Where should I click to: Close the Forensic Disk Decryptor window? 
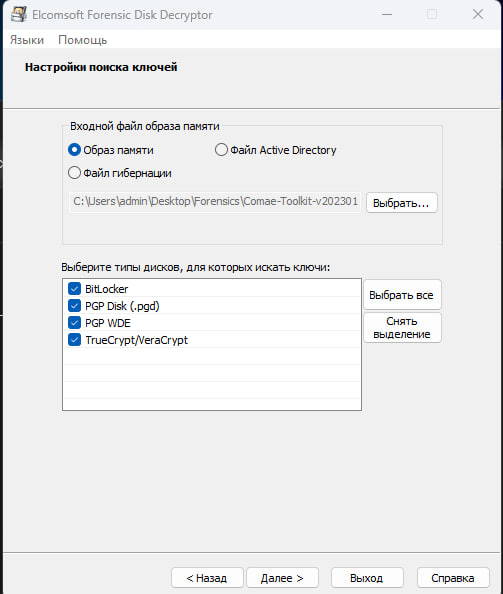coord(478,14)
